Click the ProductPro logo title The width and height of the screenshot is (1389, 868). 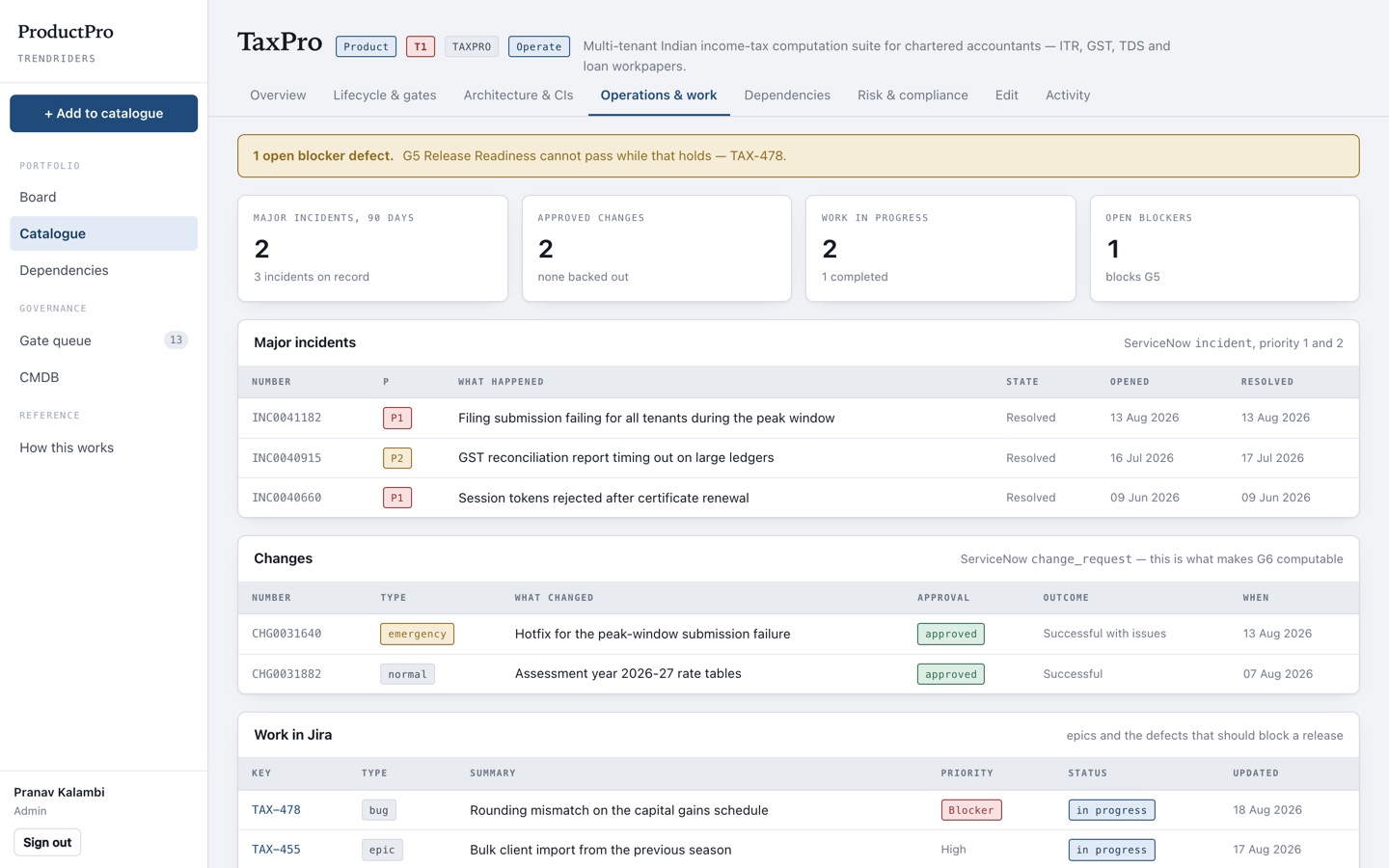click(66, 32)
